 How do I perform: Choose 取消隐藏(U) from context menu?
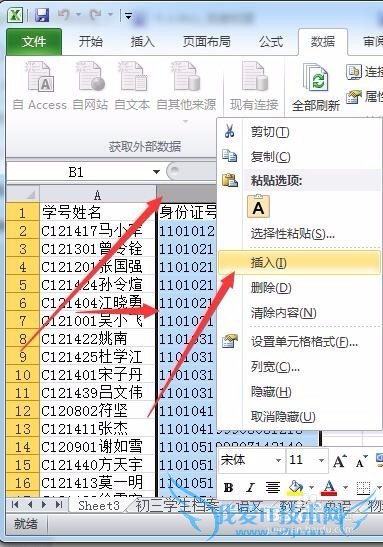(x=300, y=416)
